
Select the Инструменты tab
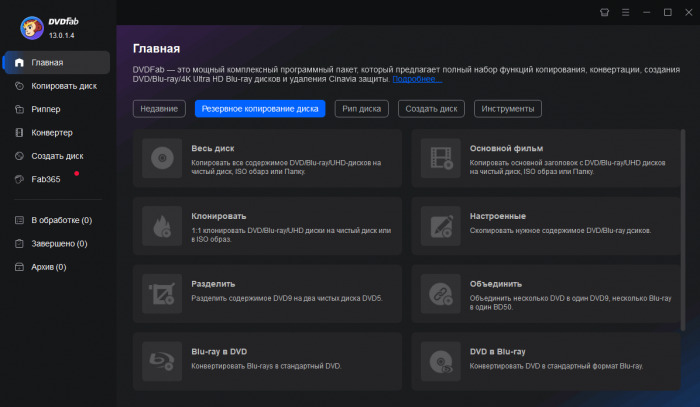click(x=507, y=108)
